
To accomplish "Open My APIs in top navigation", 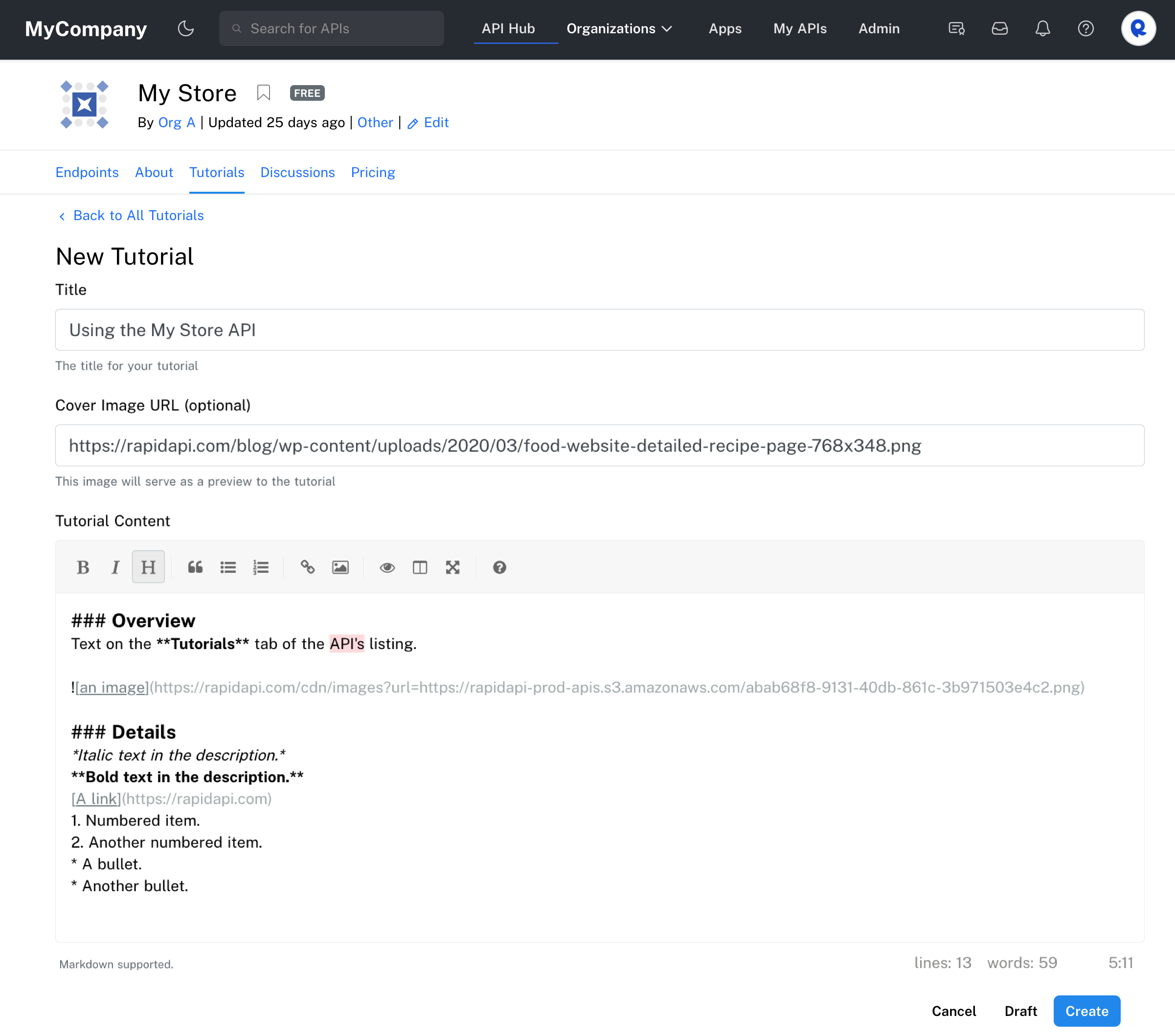I will click(x=800, y=28).
